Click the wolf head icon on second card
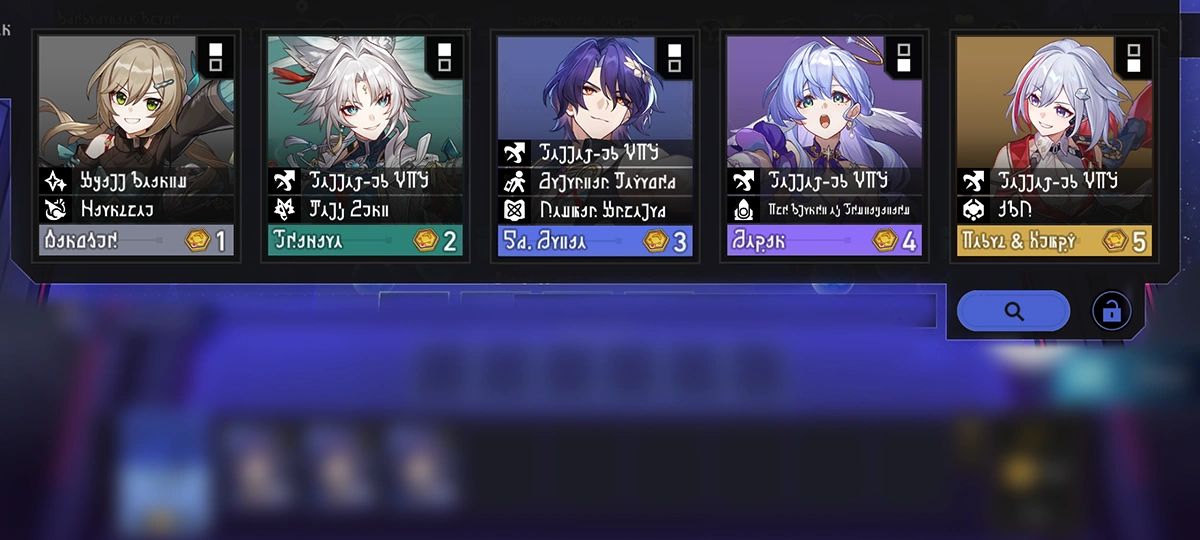 point(282,210)
